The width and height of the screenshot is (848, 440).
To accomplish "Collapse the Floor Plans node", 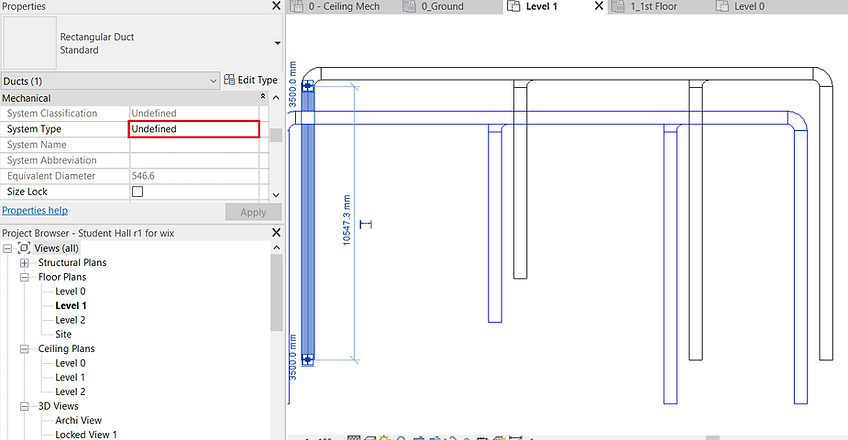I will [x=24, y=277].
